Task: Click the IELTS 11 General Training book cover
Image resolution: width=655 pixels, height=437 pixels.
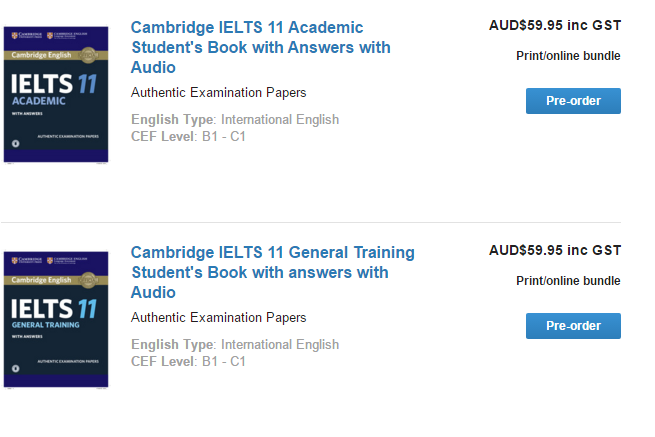Action: tap(56, 319)
